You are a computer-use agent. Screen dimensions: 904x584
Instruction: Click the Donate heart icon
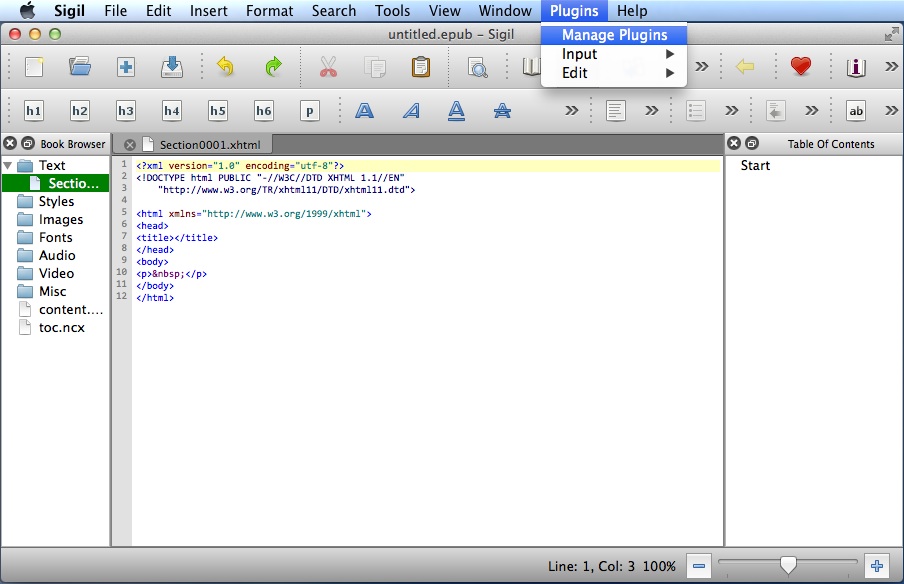[800, 67]
